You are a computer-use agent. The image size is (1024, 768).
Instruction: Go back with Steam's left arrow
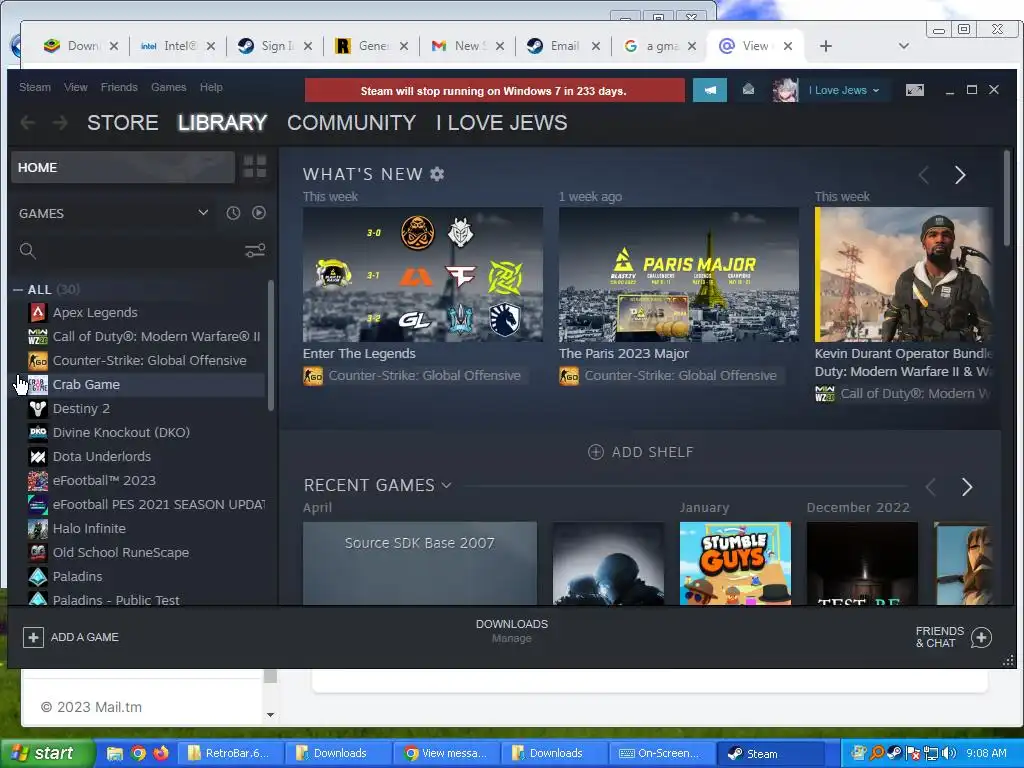click(x=27, y=123)
